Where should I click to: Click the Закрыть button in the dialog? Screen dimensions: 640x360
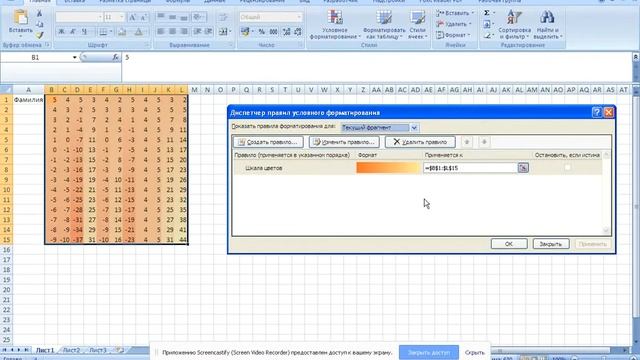(551, 244)
